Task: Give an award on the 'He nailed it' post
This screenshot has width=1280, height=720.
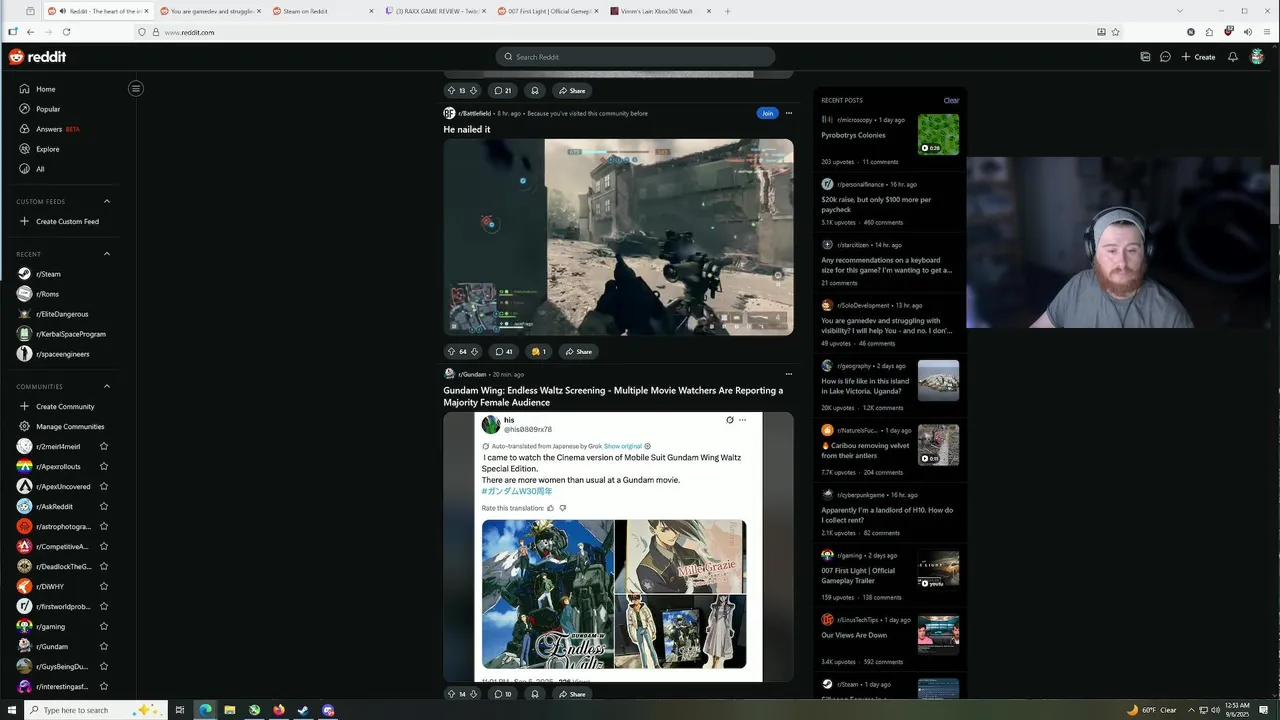Action: [x=539, y=352]
